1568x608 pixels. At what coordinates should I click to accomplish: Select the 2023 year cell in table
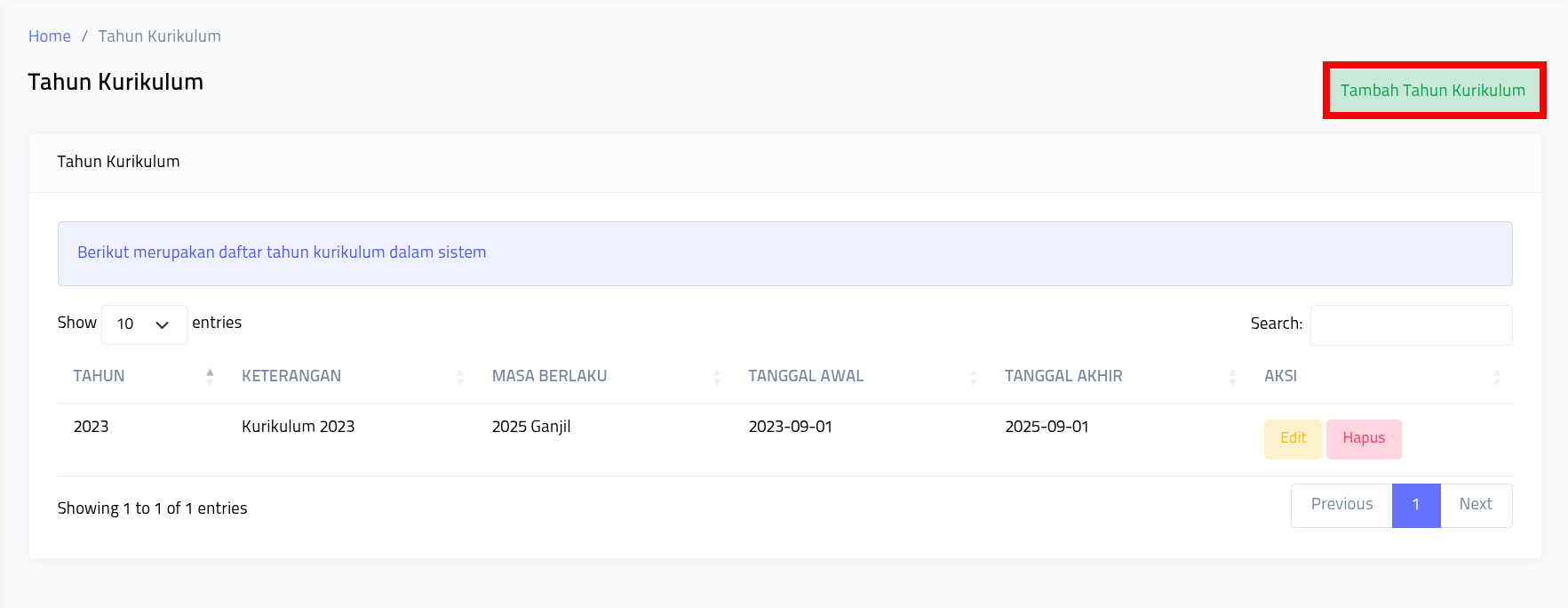click(92, 427)
